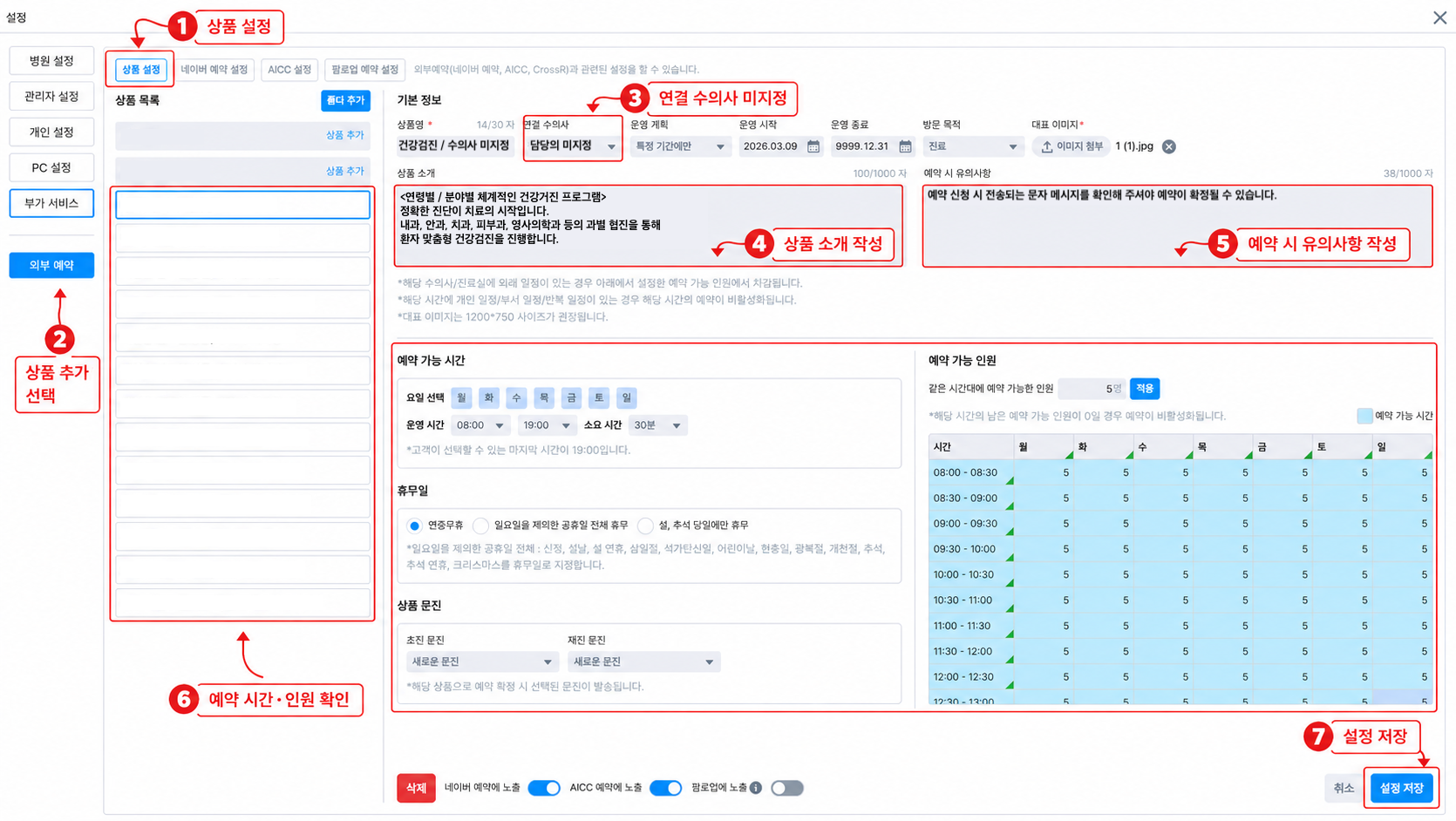Select the 연중무휴 radio option
This screenshot has width=1456, height=821.
coord(415,526)
